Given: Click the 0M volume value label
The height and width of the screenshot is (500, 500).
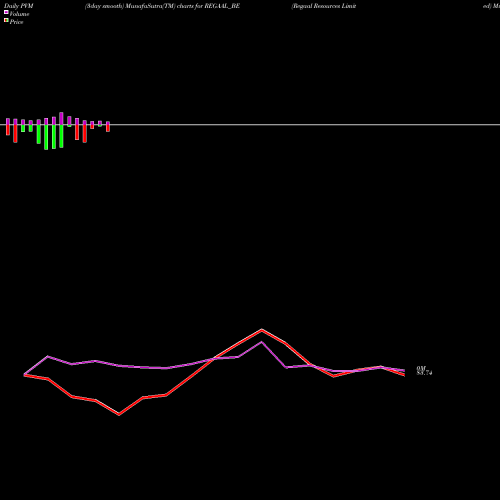Looking at the screenshot, I should pyautogui.click(x=421, y=368).
